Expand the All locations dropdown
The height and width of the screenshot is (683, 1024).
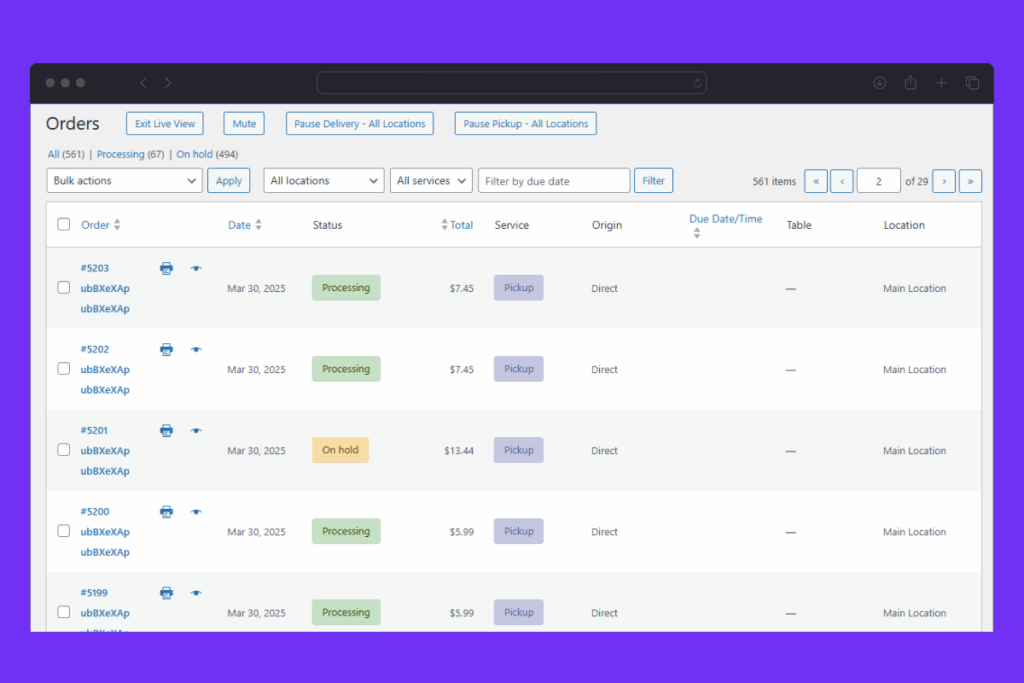click(324, 181)
